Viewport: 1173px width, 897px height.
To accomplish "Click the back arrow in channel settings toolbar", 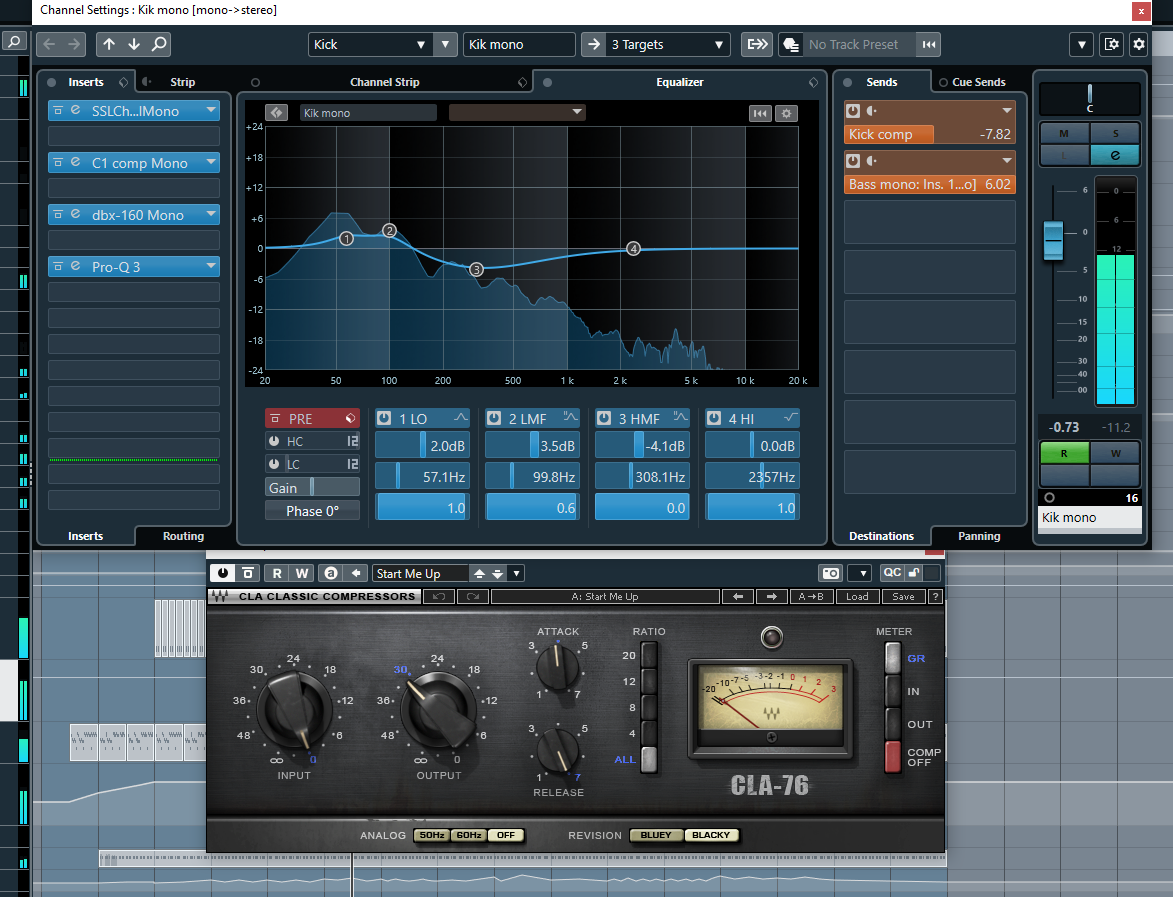I will 49,44.
